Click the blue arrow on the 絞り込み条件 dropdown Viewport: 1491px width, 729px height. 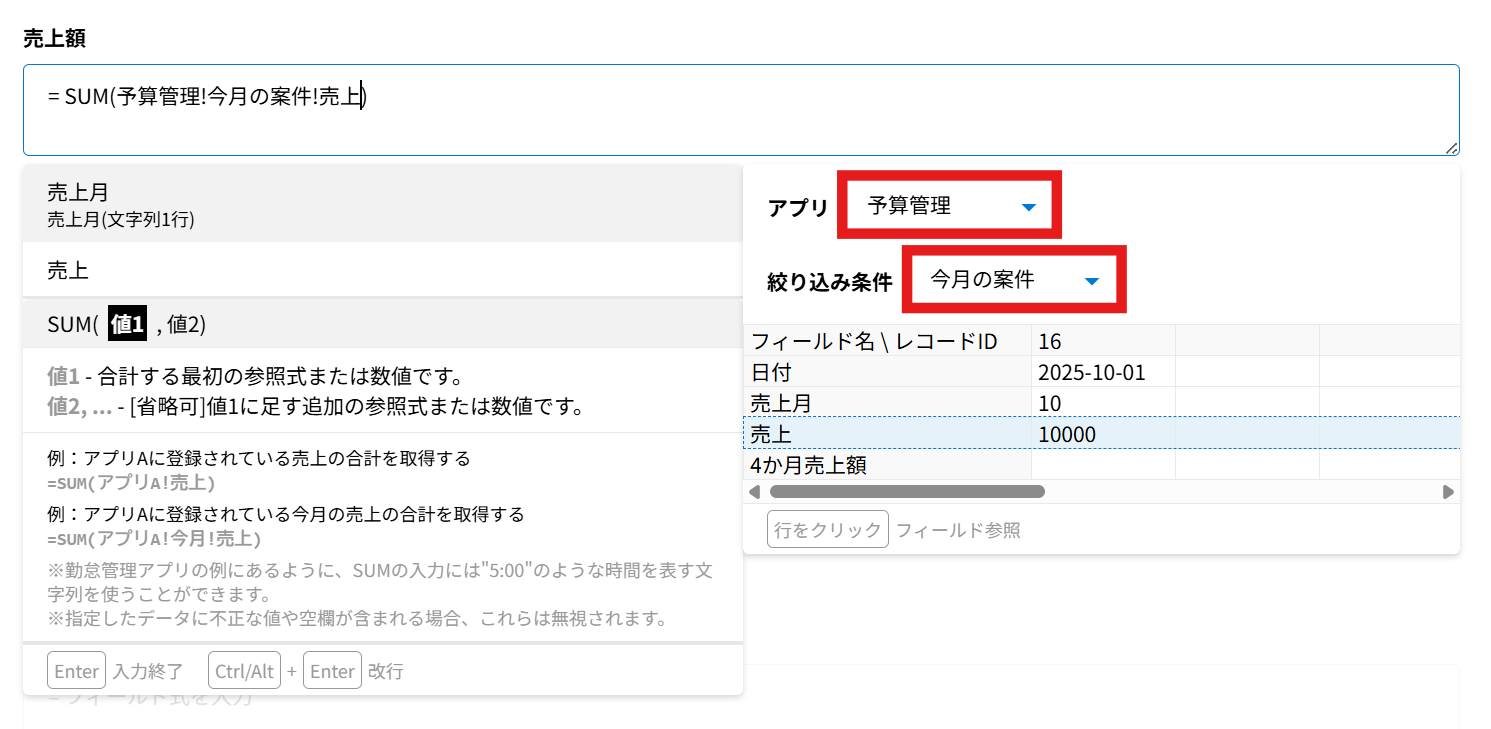[1093, 281]
